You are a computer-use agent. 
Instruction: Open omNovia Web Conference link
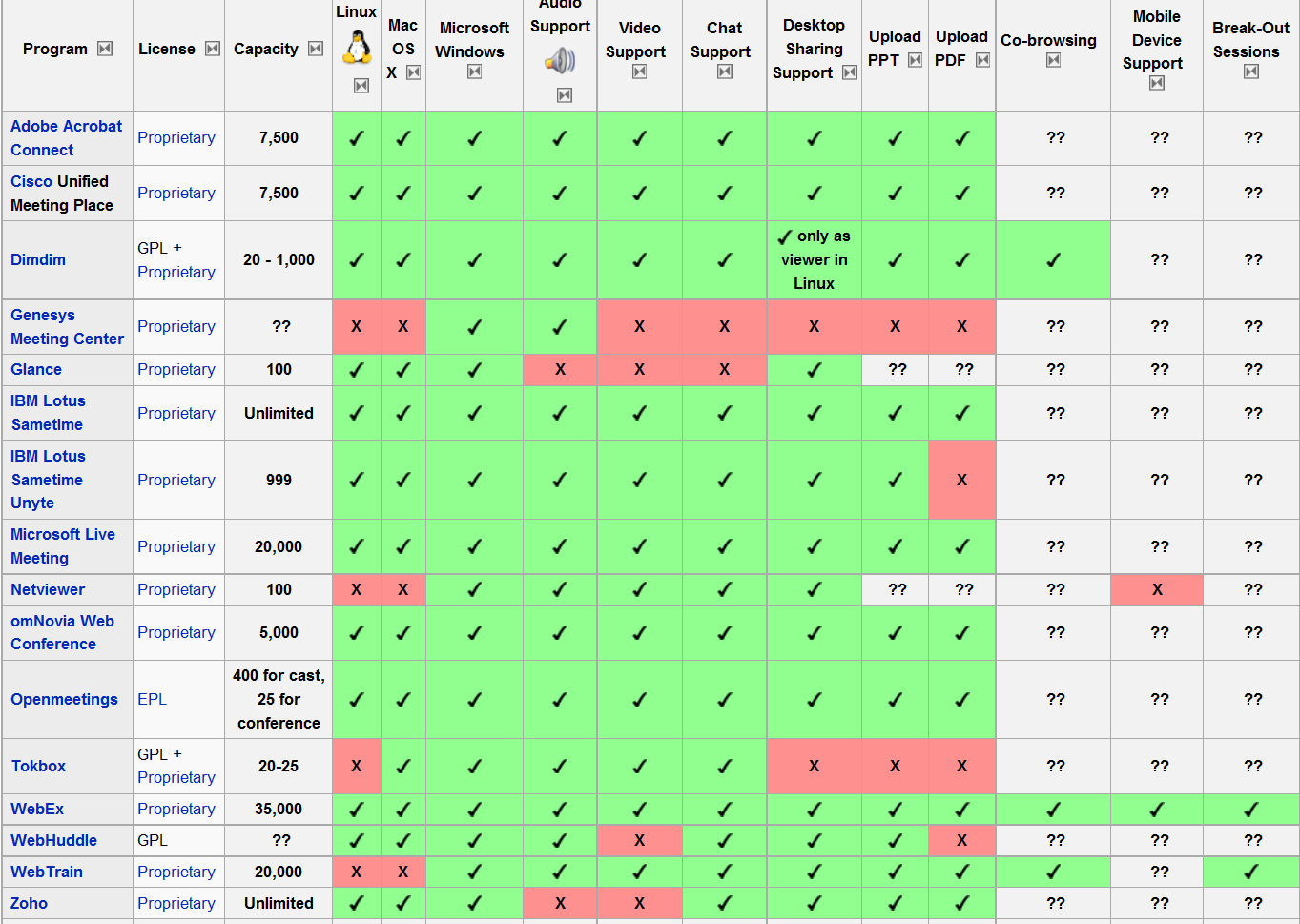point(62,632)
